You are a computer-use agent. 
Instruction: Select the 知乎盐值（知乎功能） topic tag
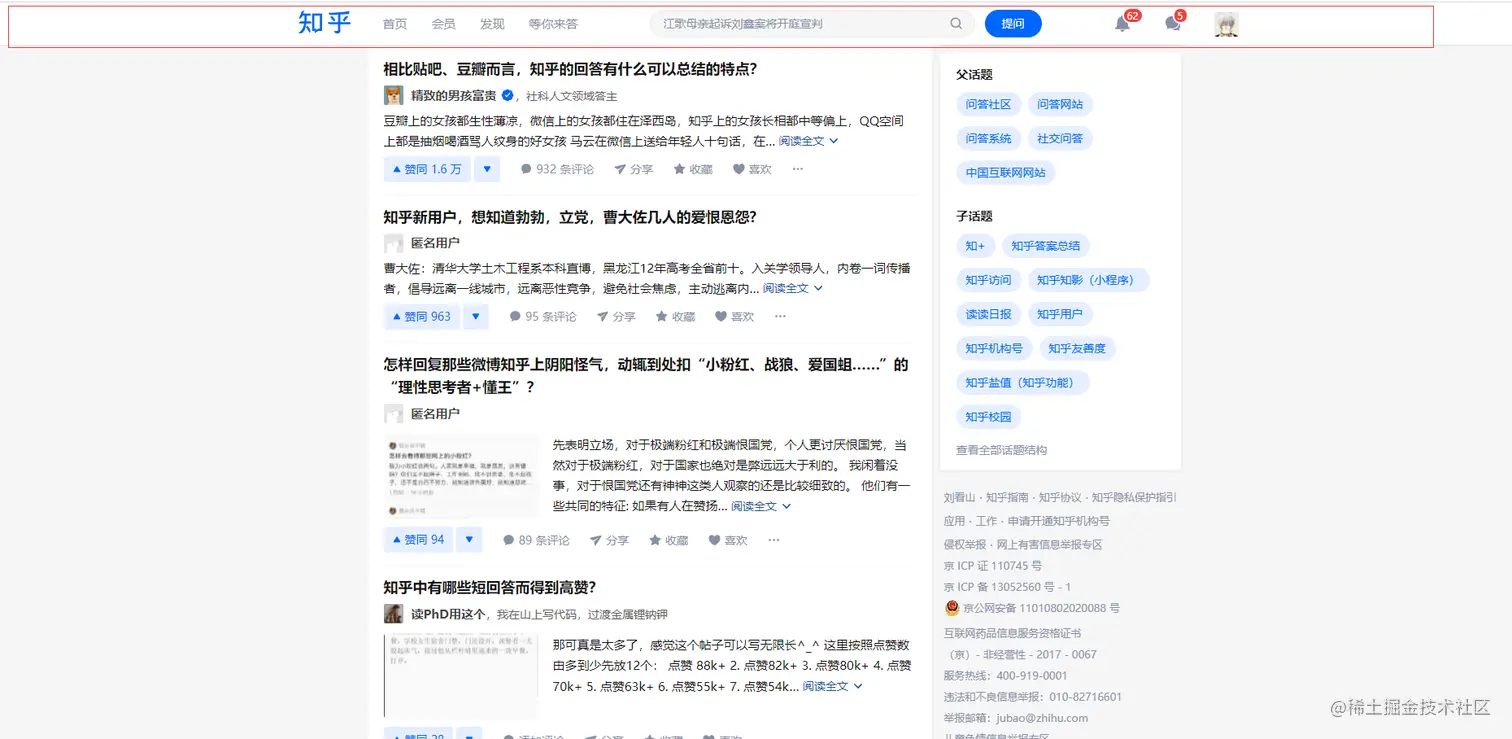pyautogui.click(x=1023, y=382)
